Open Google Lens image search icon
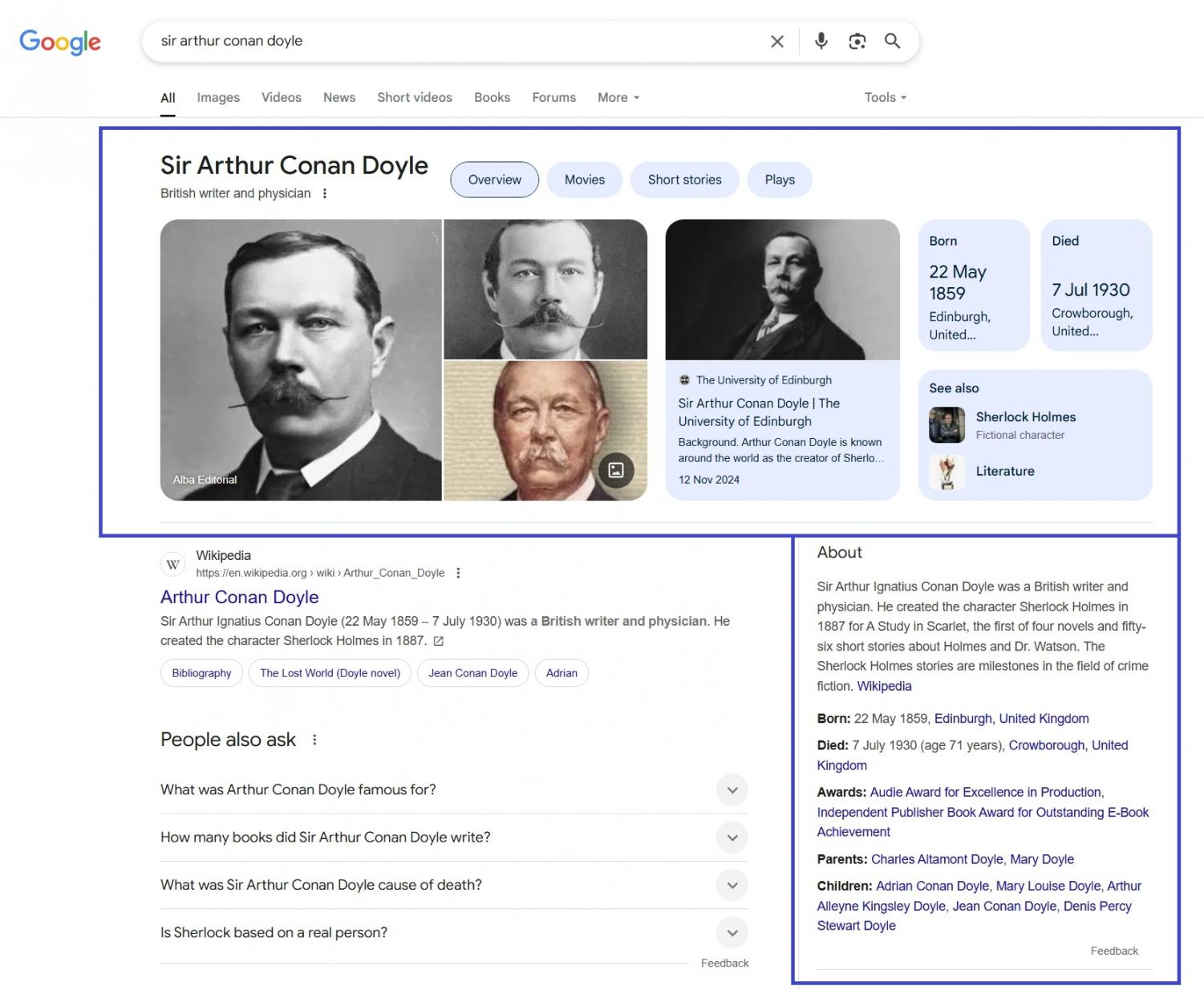 point(857,41)
